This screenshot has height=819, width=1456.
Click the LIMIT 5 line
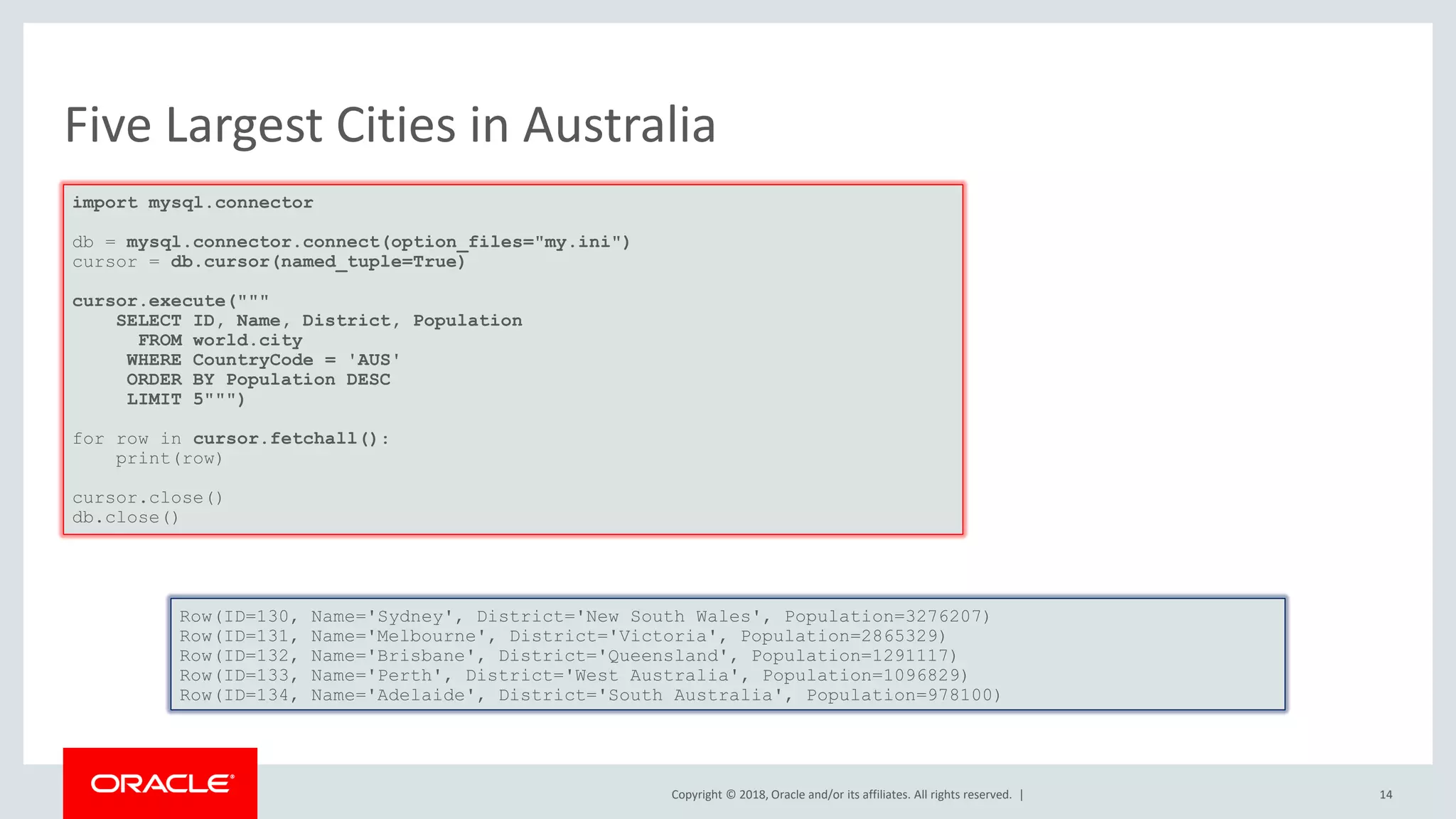click(186, 400)
